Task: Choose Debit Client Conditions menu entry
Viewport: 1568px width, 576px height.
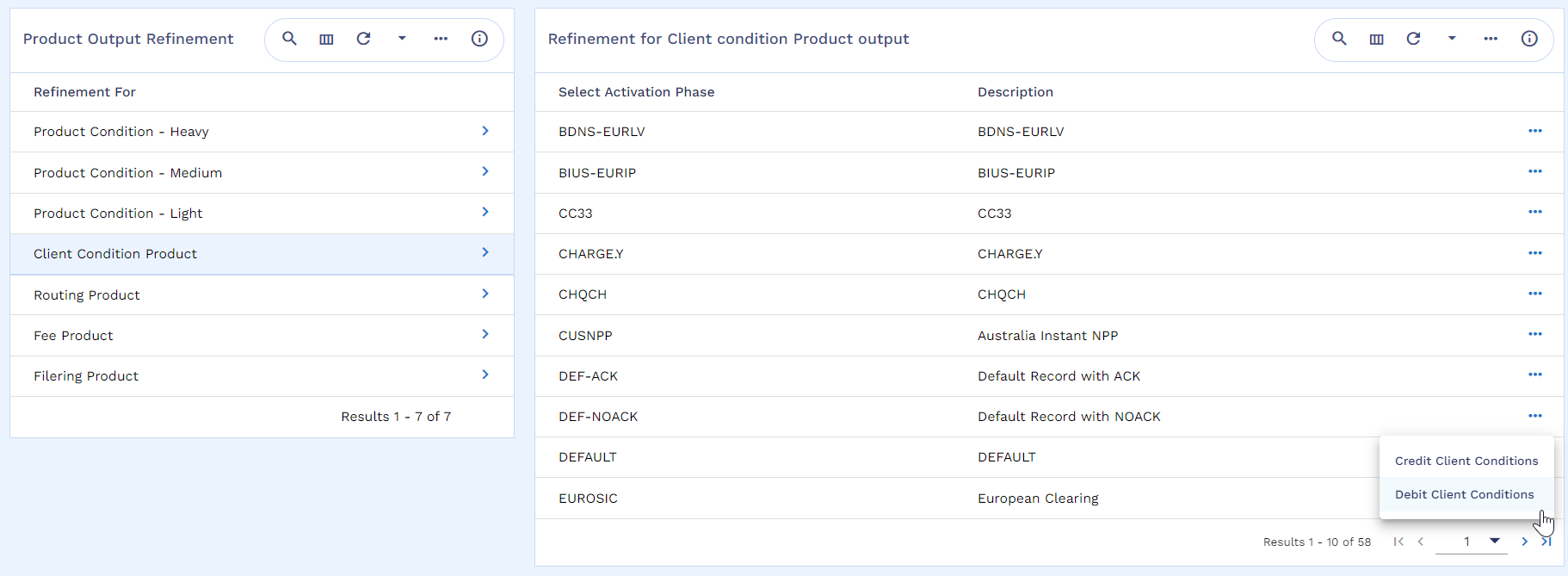Action: tap(1466, 494)
